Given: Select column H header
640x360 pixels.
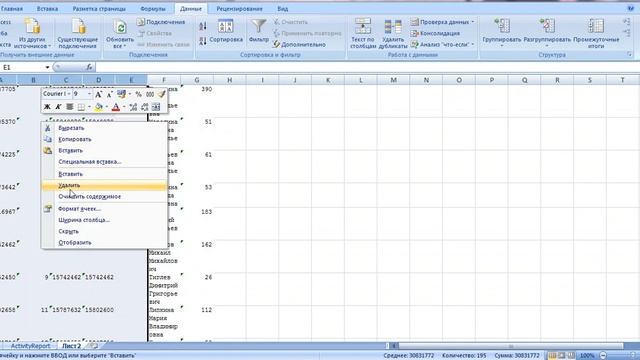Looking at the screenshot, I should 229,80.
